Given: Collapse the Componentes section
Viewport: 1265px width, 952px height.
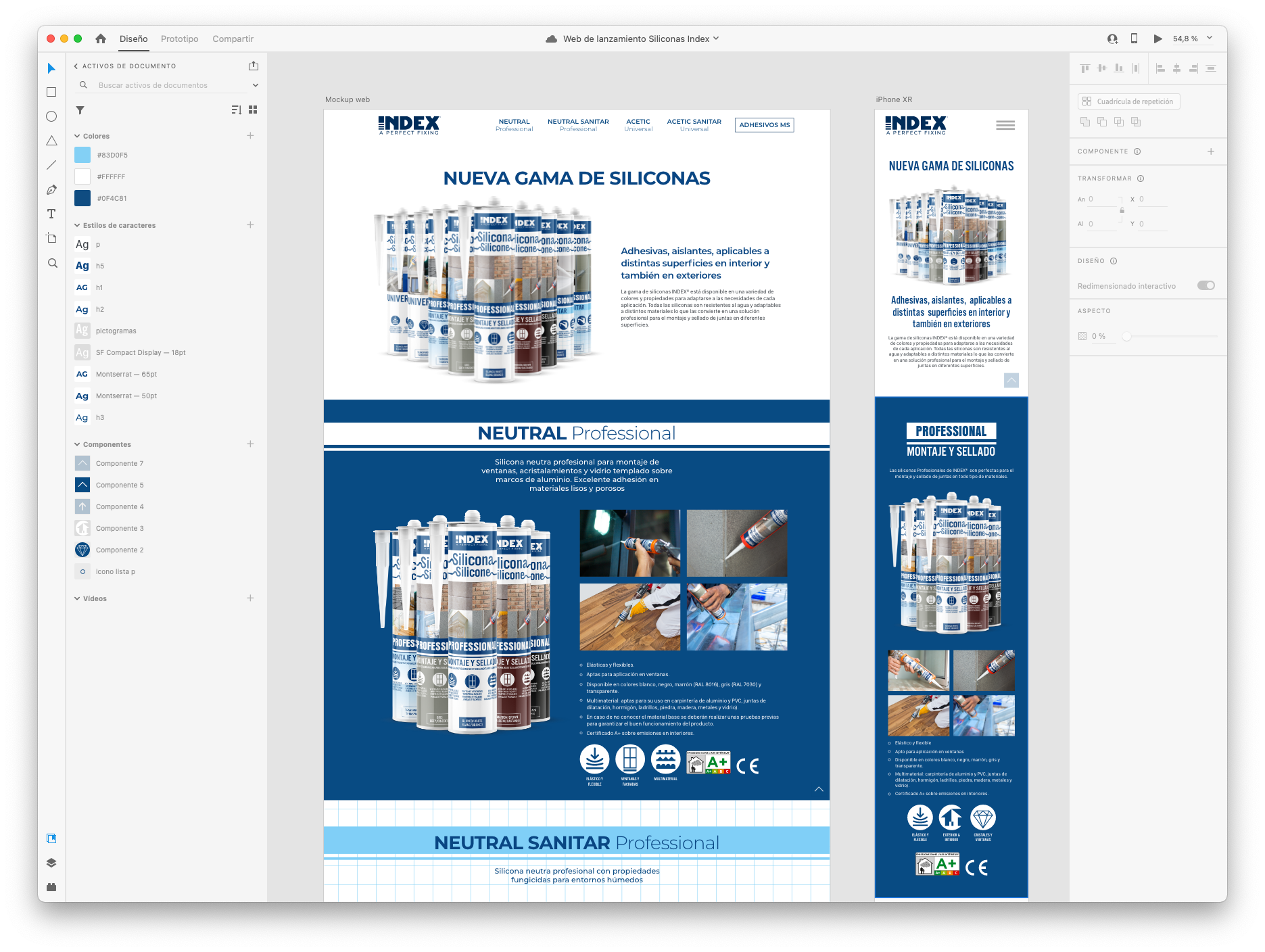Looking at the screenshot, I should click(77, 444).
